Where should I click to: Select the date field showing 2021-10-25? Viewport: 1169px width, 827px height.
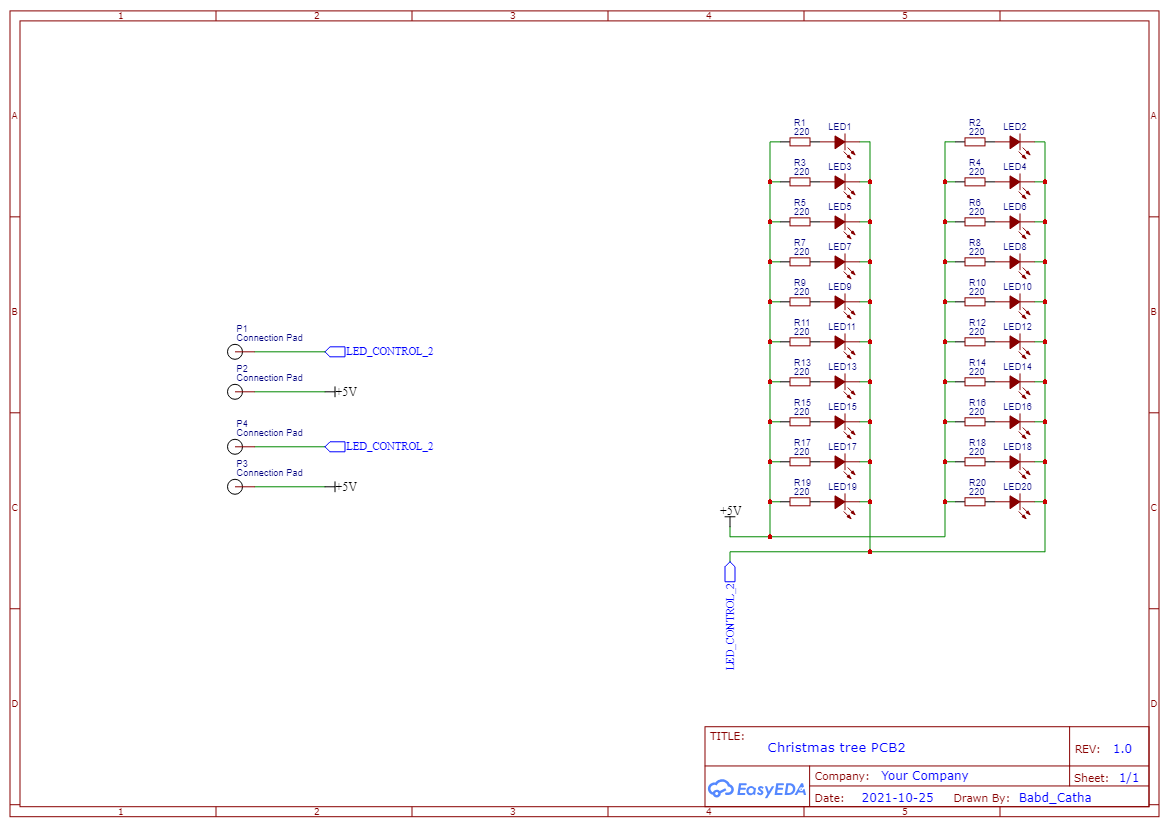[x=897, y=797]
